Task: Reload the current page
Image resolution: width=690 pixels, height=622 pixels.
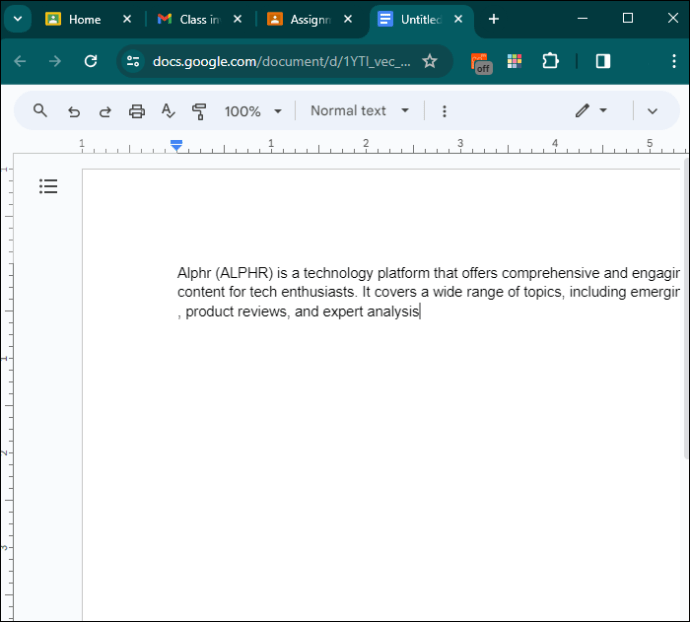Action: [91, 61]
